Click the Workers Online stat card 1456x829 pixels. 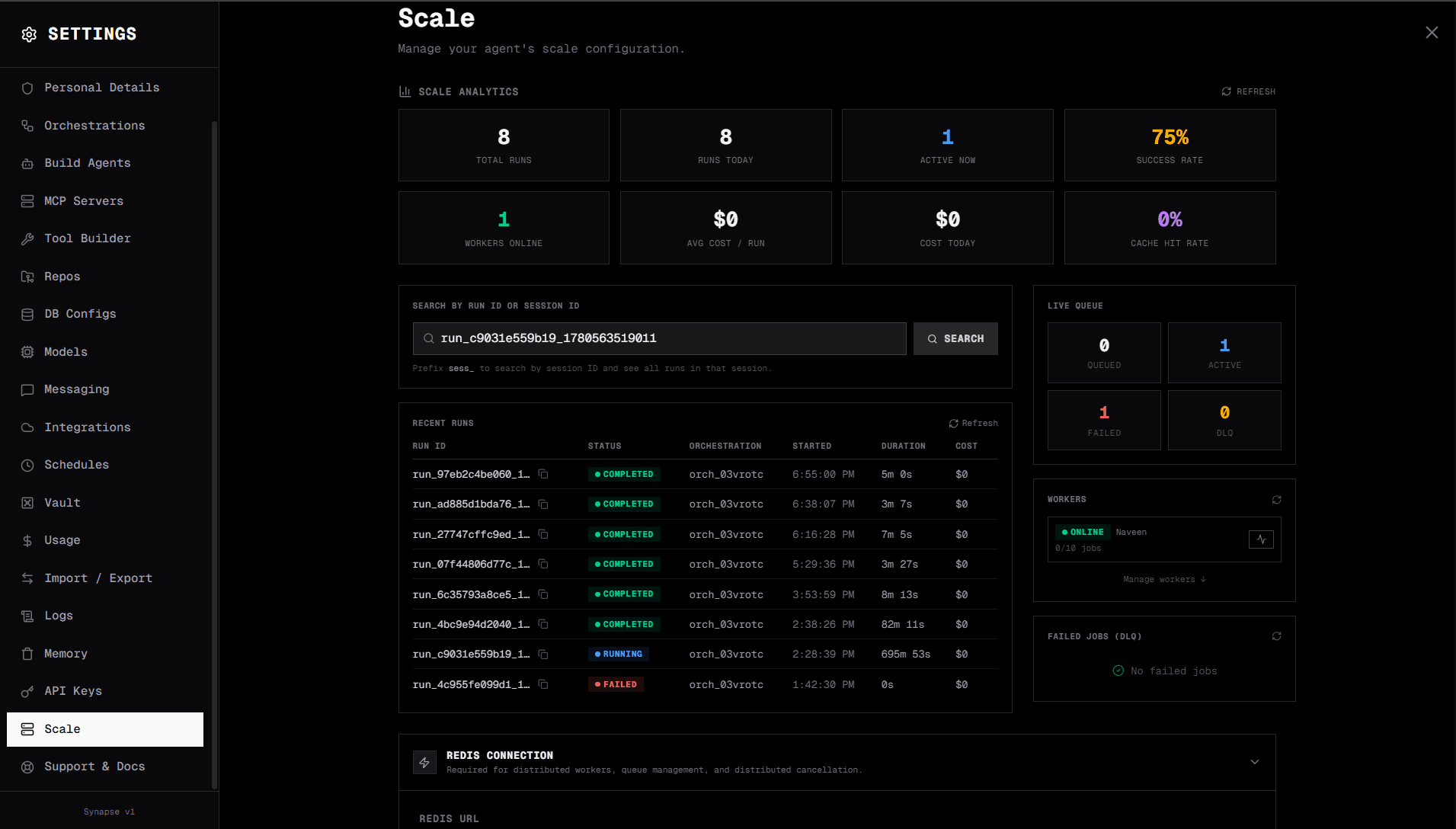(x=504, y=228)
